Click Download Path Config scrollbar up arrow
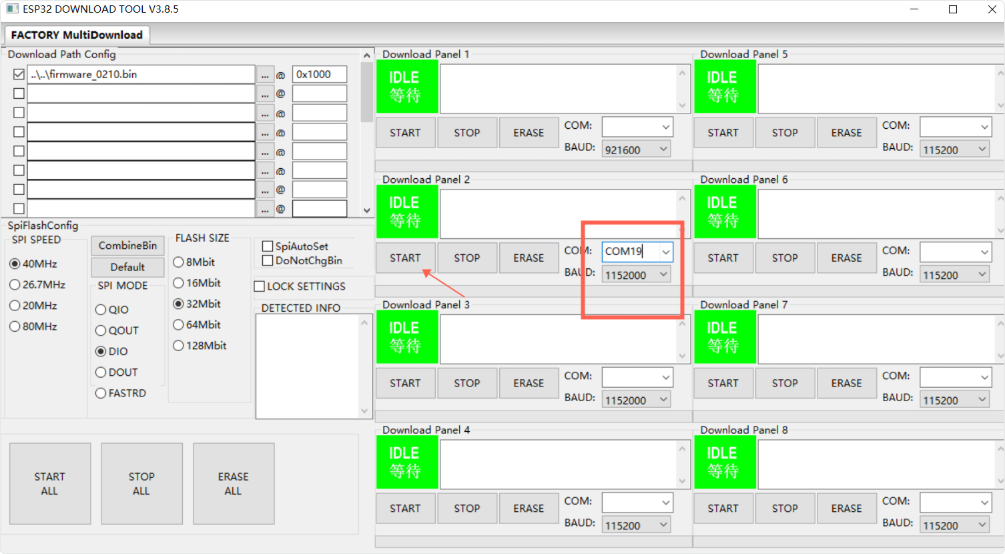This screenshot has width=1005, height=554. 367,56
